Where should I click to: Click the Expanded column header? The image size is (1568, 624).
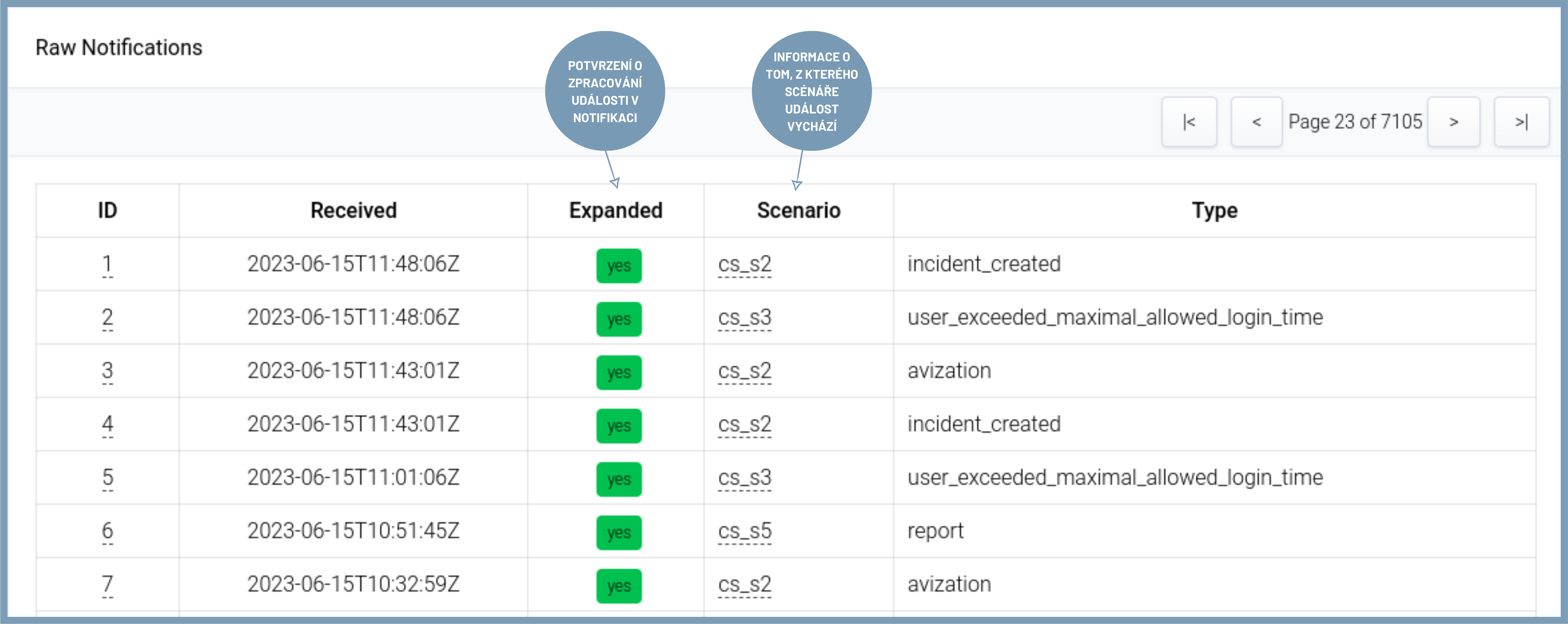(615, 210)
